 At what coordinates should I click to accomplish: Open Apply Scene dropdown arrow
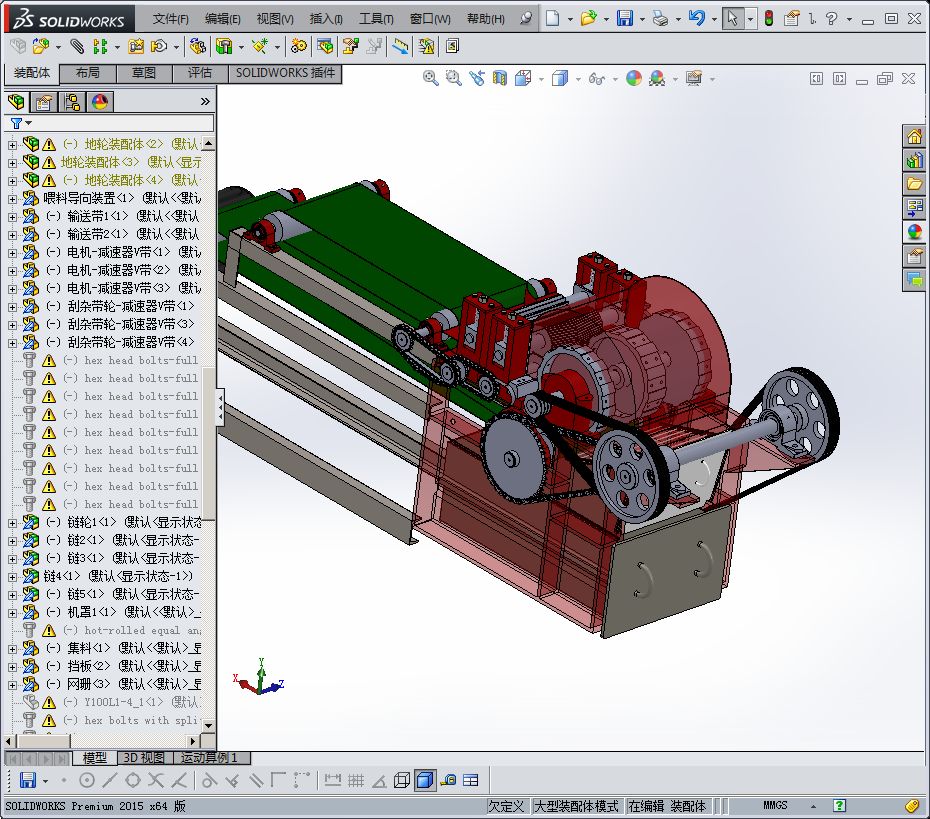pyautogui.click(x=675, y=79)
